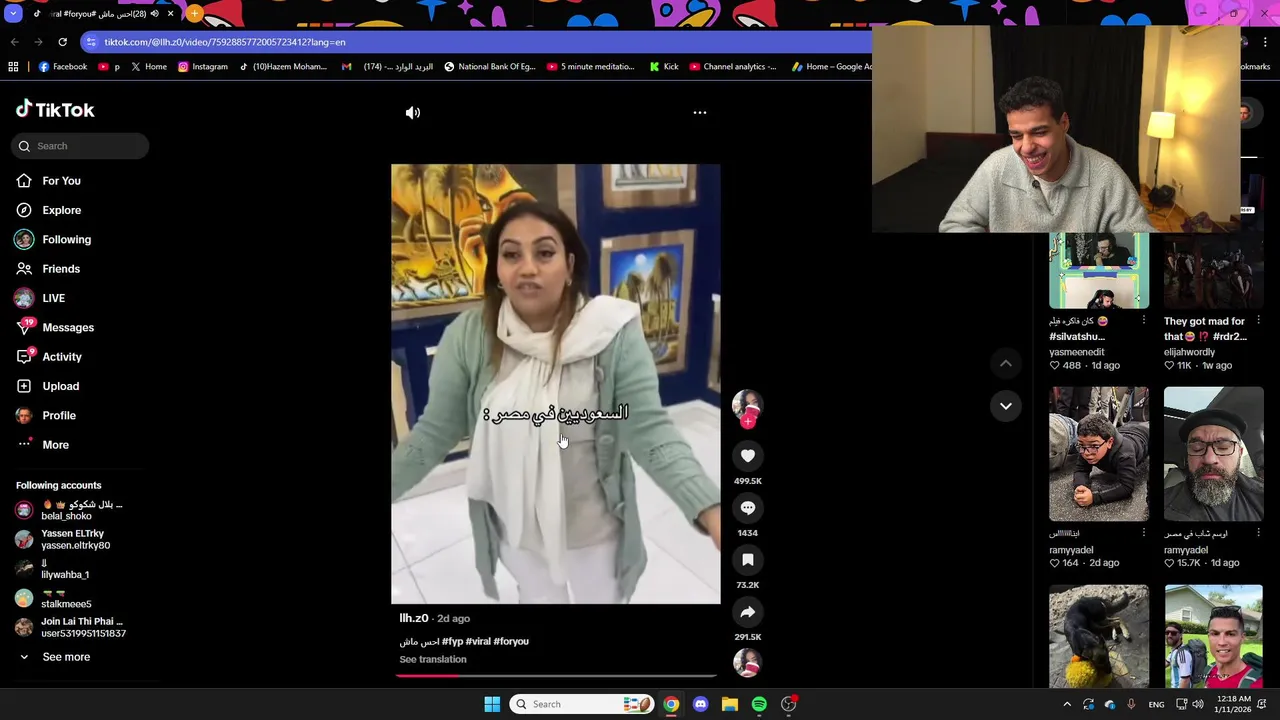The height and width of the screenshot is (720, 1280).
Task: Open Discord from the taskbar
Action: pyautogui.click(x=700, y=704)
